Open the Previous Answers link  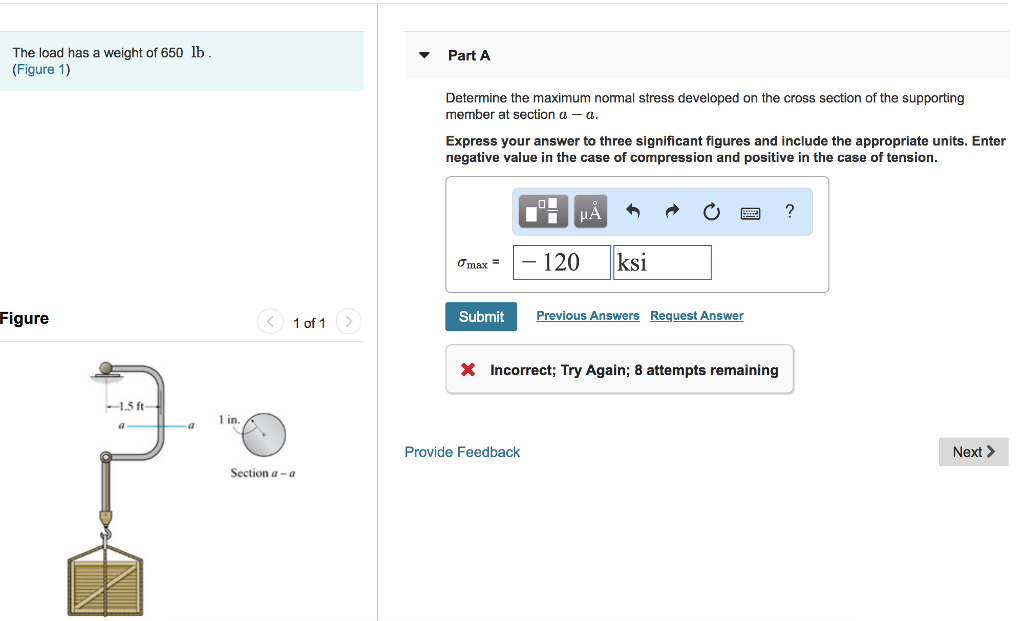[x=588, y=316]
